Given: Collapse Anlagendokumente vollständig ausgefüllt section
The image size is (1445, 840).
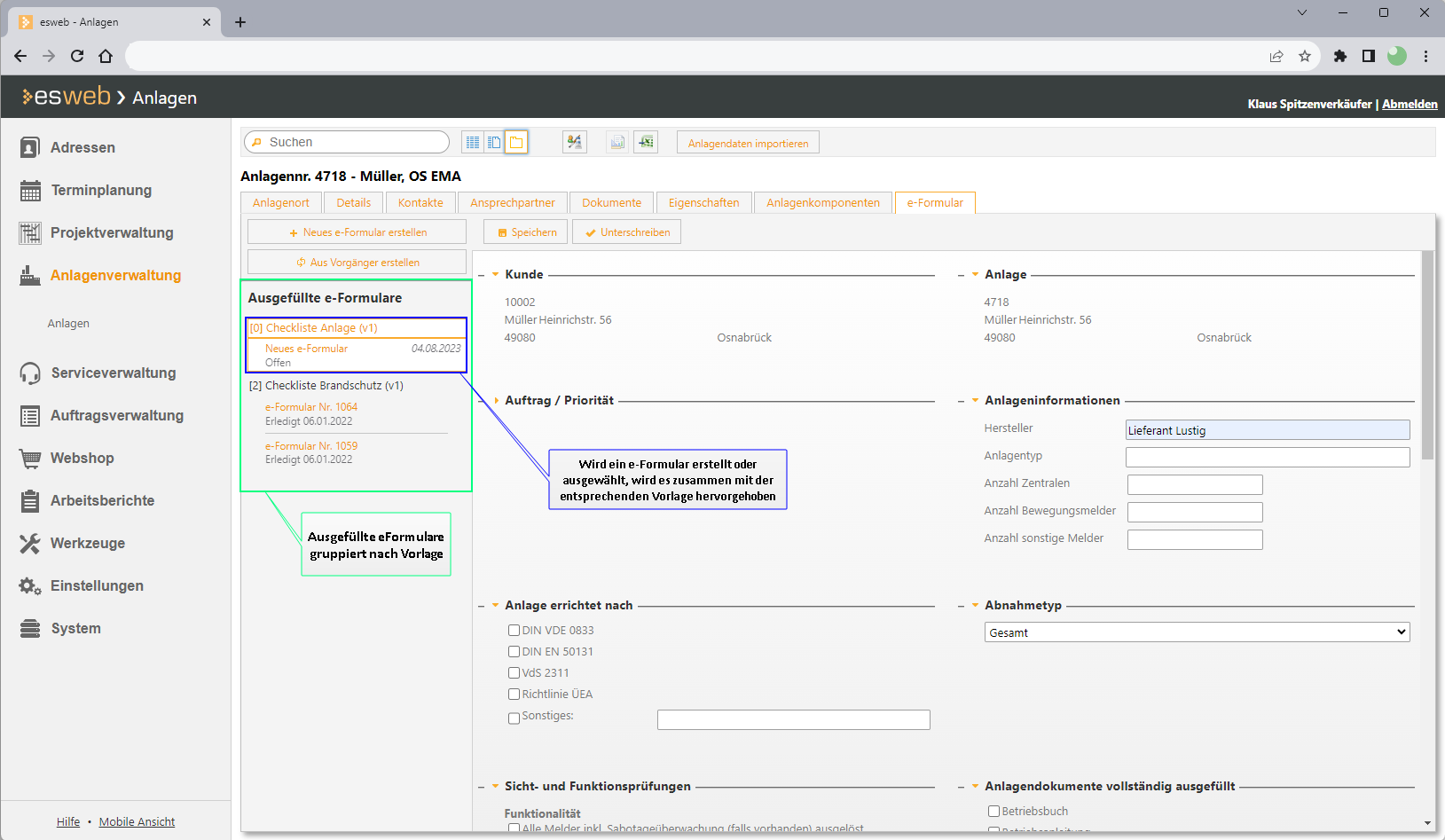Looking at the screenshot, I should 975,786.
